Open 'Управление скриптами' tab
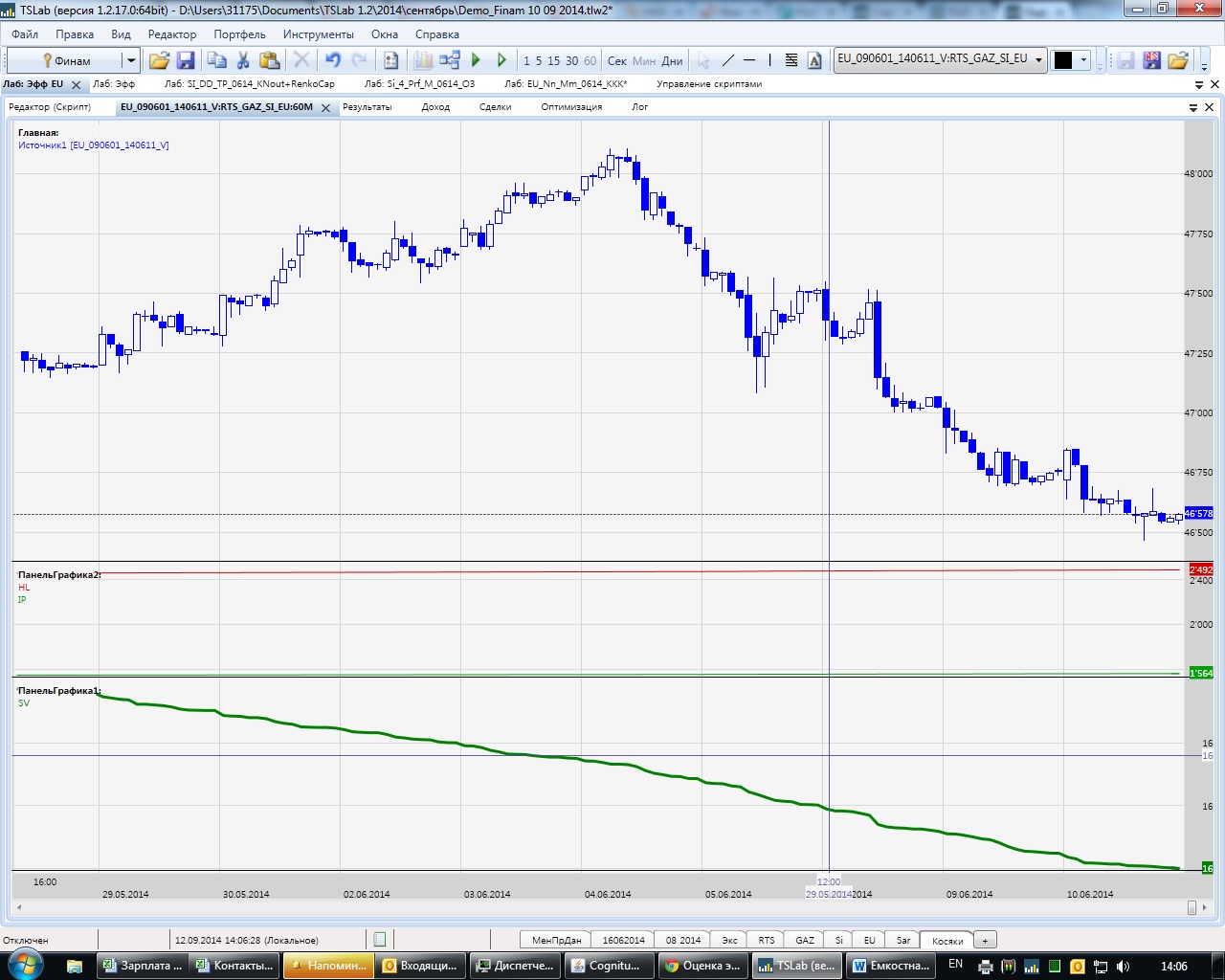The height and width of the screenshot is (980, 1225). tap(709, 84)
